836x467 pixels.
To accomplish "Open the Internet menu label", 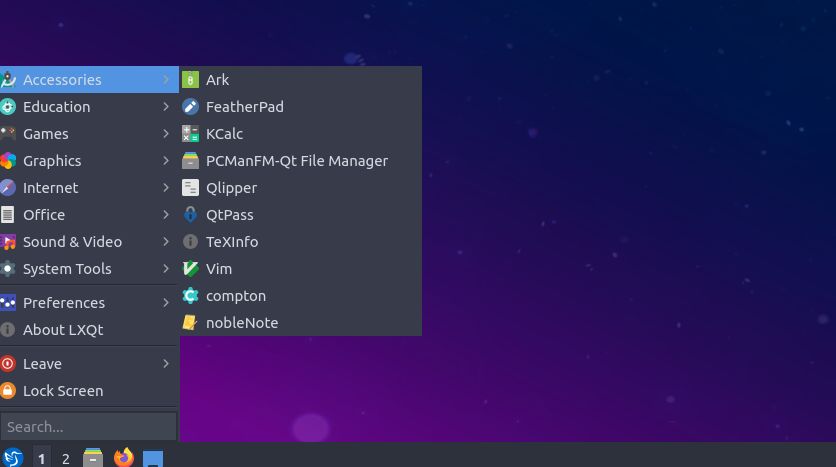I will click(x=50, y=188).
